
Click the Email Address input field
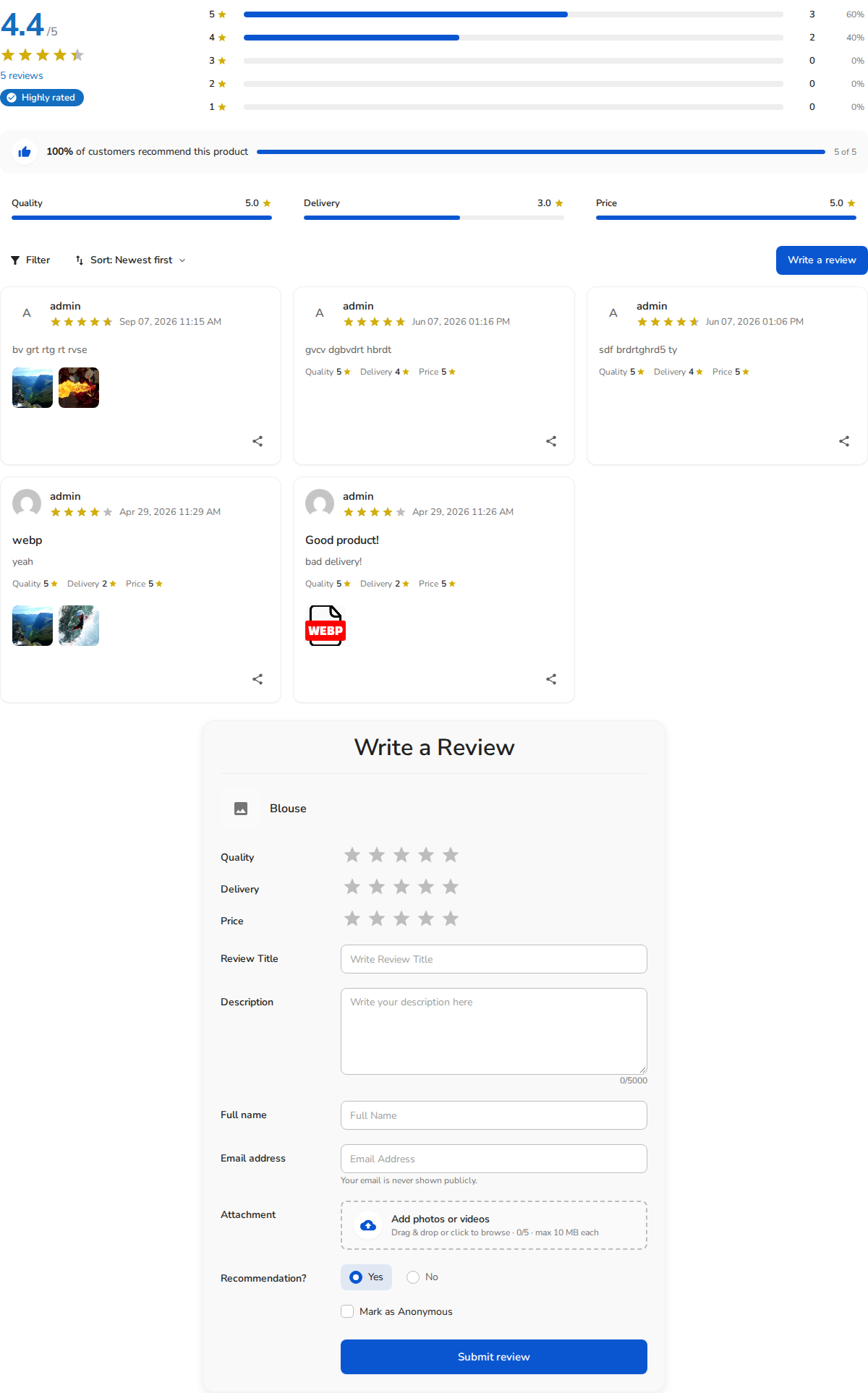pos(494,1159)
